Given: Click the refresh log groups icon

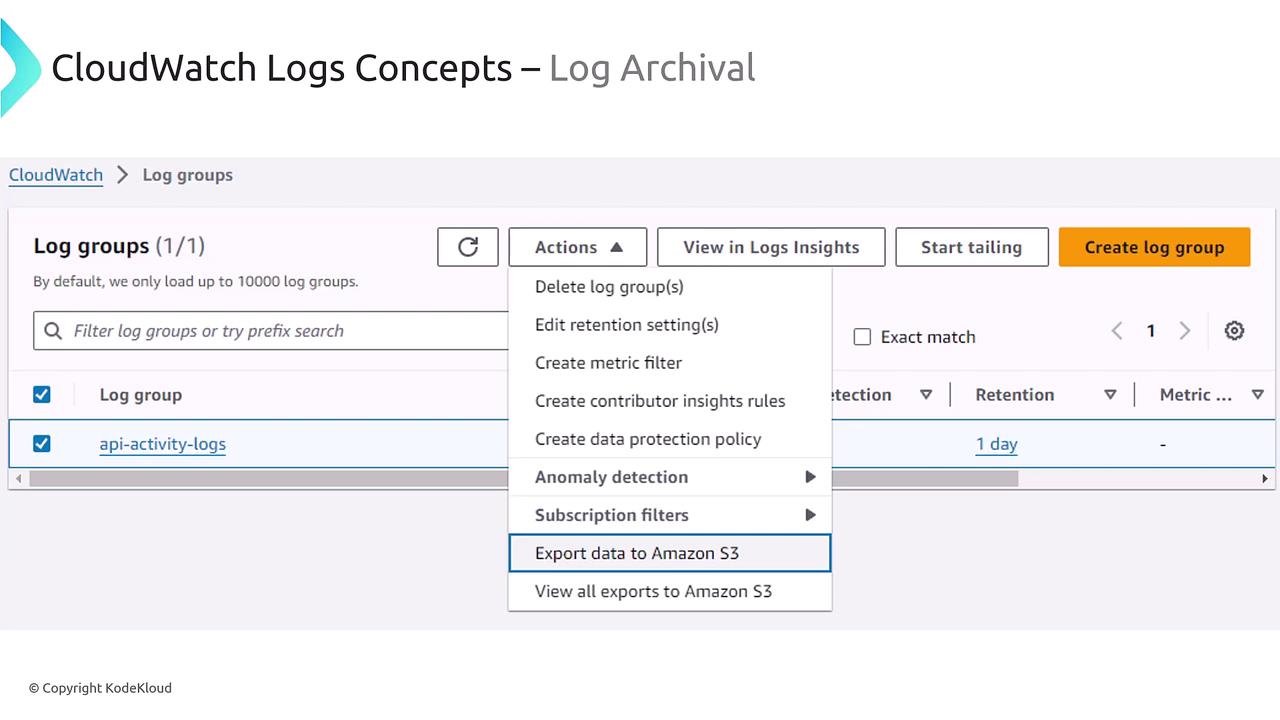Looking at the screenshot, I should (x=468, y=247).
